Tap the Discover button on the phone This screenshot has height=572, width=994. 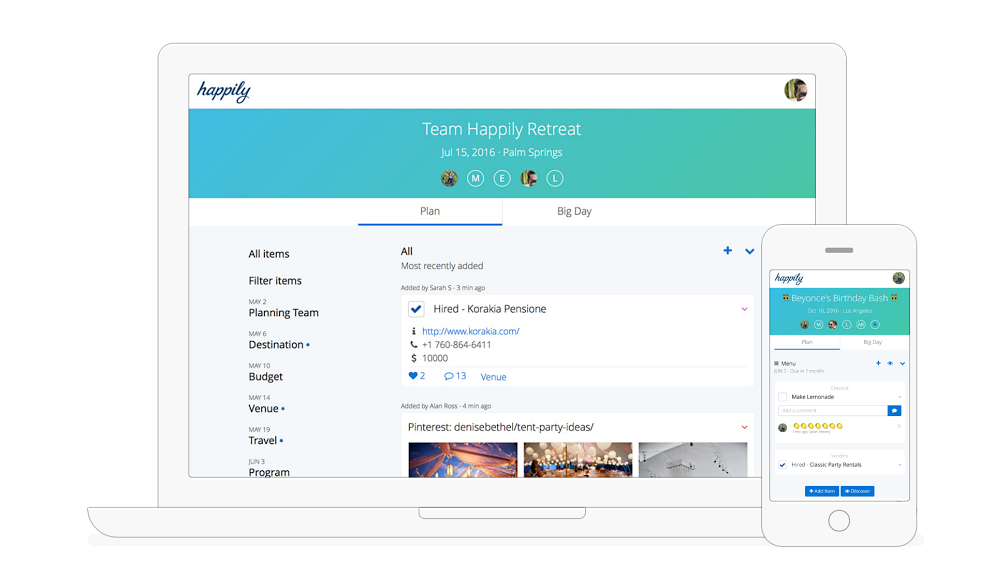tap(858, 491)
